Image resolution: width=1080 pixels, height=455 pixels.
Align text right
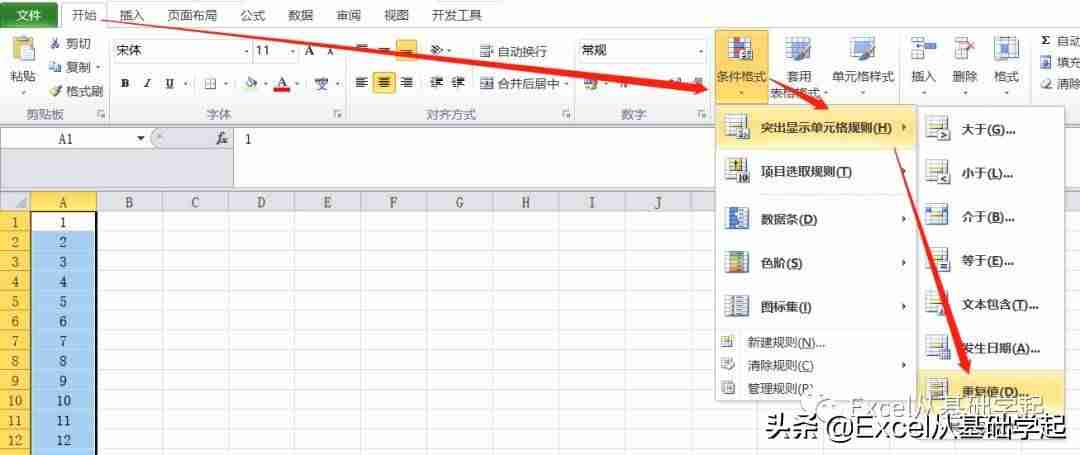[406, 83]
